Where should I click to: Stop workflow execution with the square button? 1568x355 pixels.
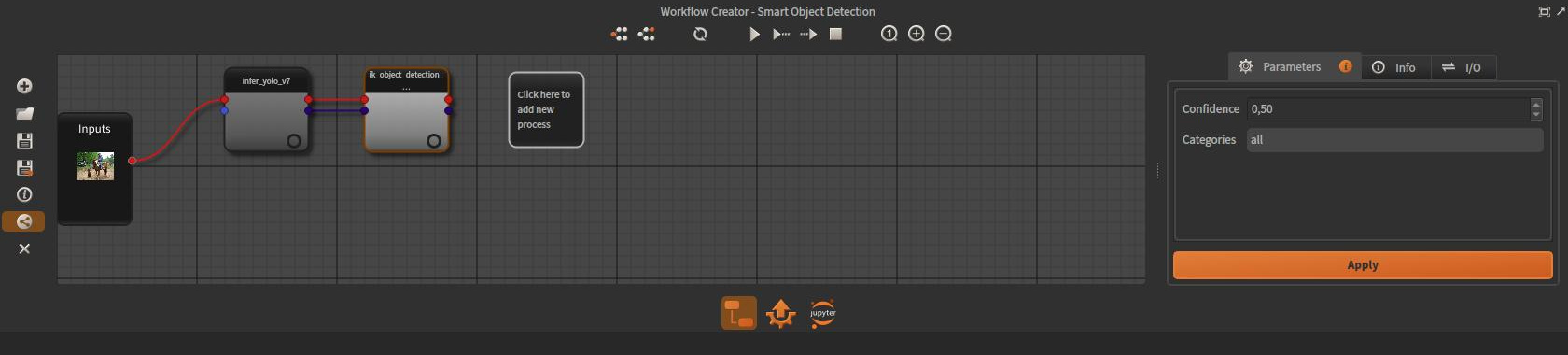tap(835, 34)
